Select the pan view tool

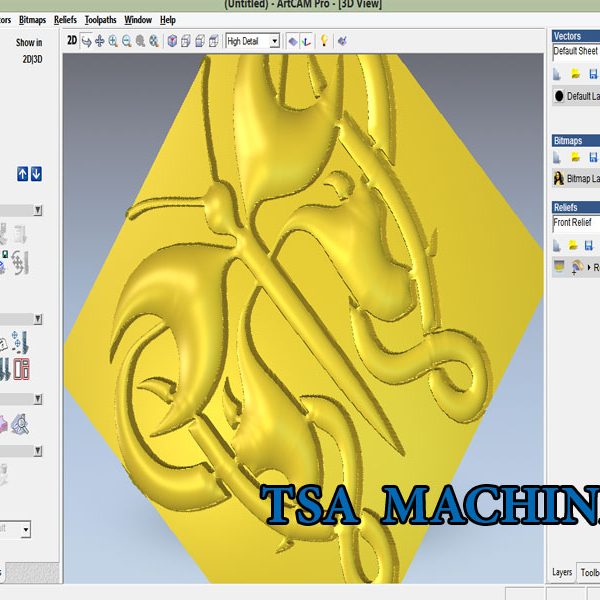pos(99,41)
